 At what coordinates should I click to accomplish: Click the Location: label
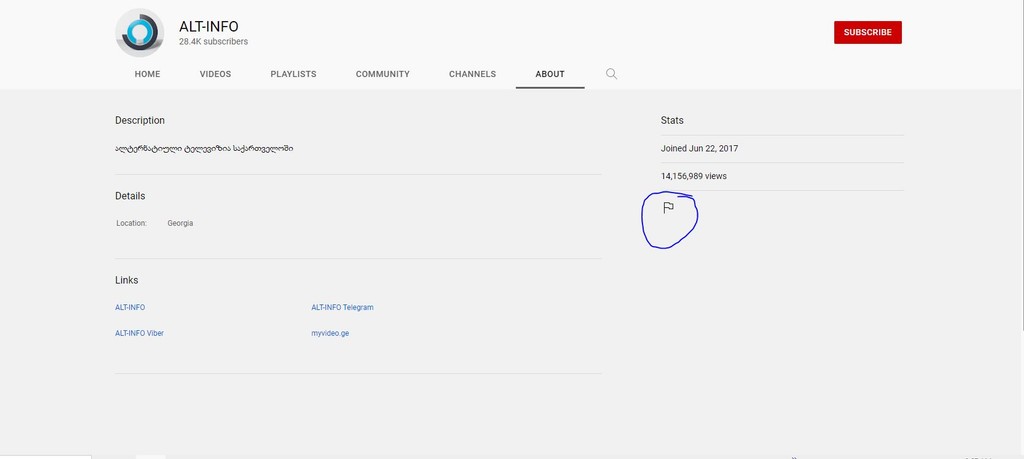coord(131,223)
